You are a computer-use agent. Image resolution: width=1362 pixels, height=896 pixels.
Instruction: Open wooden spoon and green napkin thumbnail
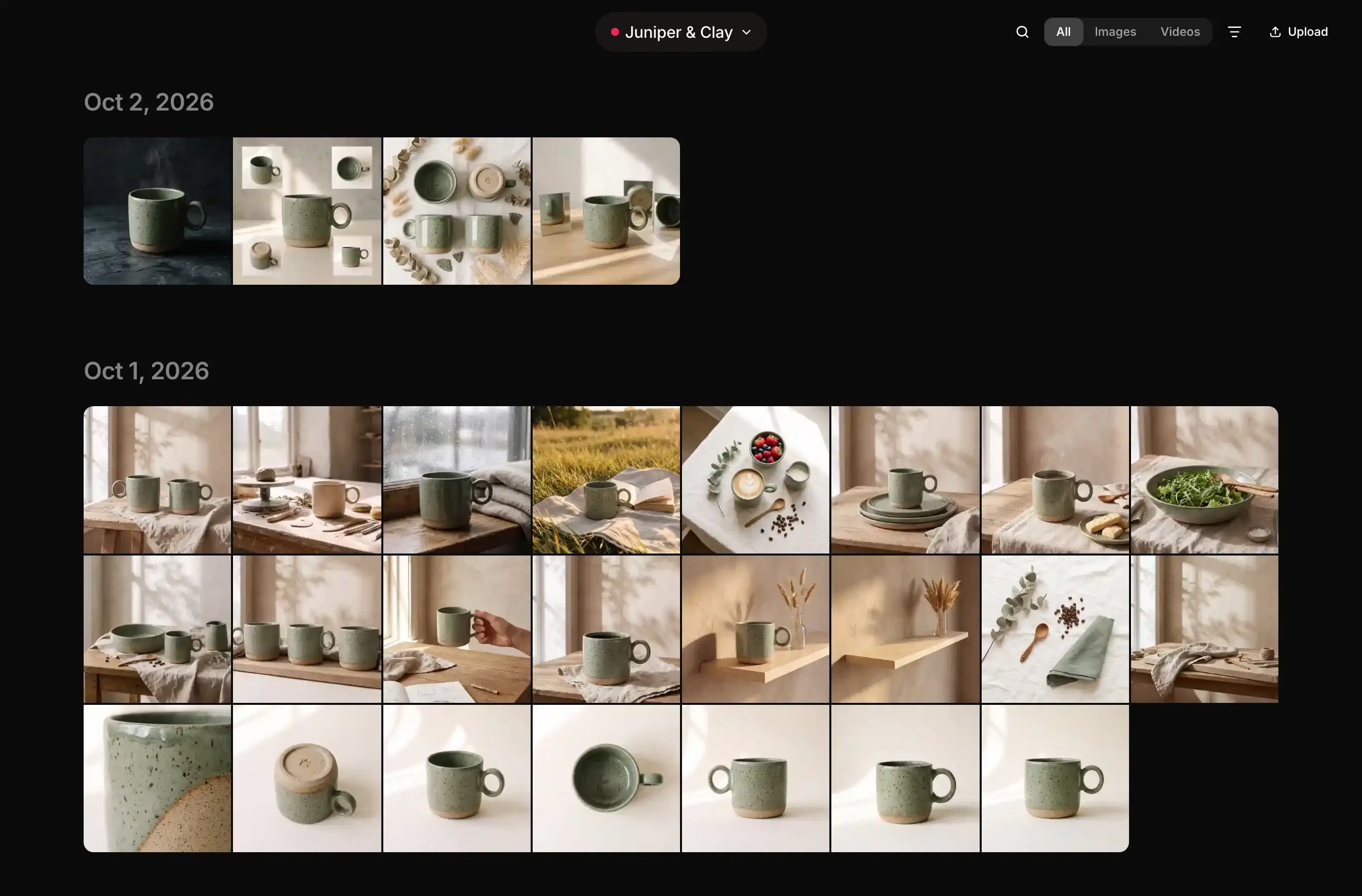[x=1055, y=629]
